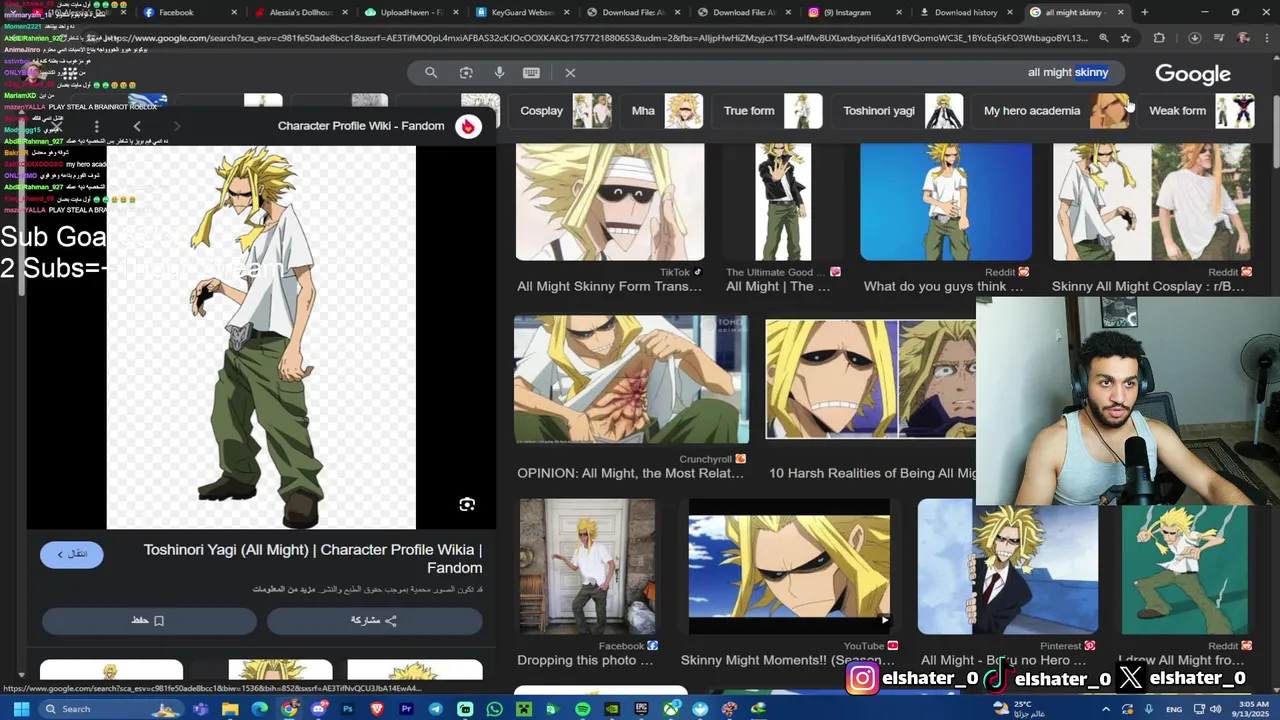Open the browser extensions puzzle icon

click(1159, 38)
